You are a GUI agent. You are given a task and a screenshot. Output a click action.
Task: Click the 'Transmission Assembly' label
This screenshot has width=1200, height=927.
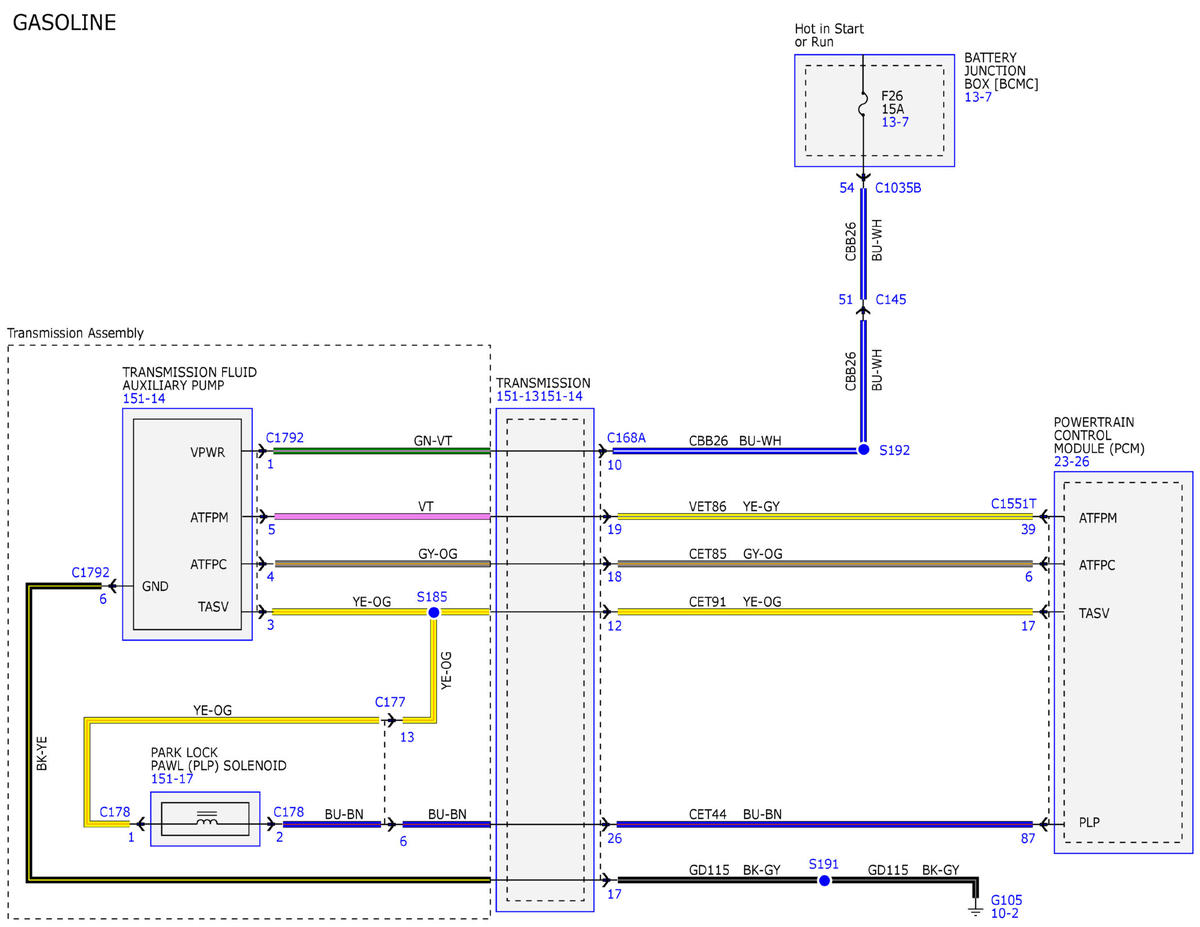pos(76,333)
